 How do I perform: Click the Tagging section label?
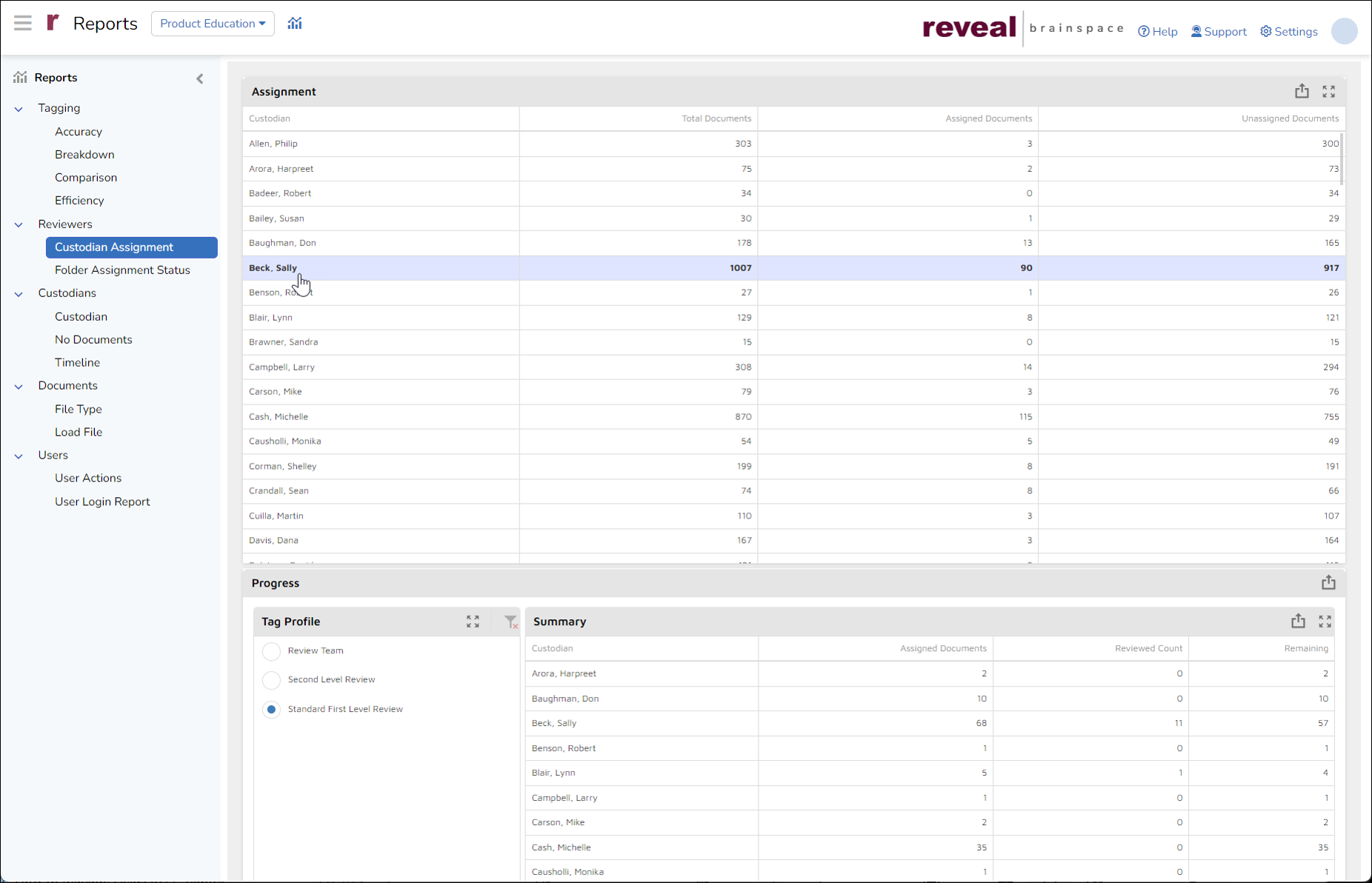click(x=59, y=107)
